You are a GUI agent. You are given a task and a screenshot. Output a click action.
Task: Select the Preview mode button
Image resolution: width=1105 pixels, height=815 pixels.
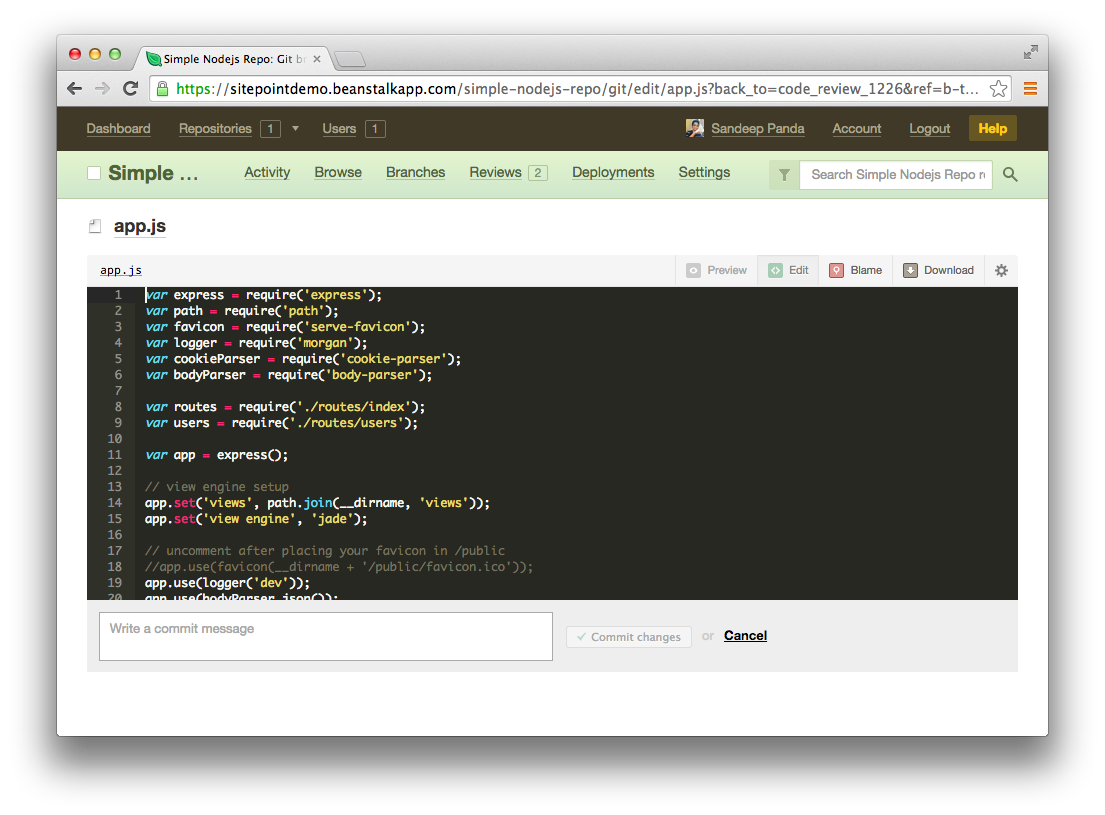click(x=717, y=270)
